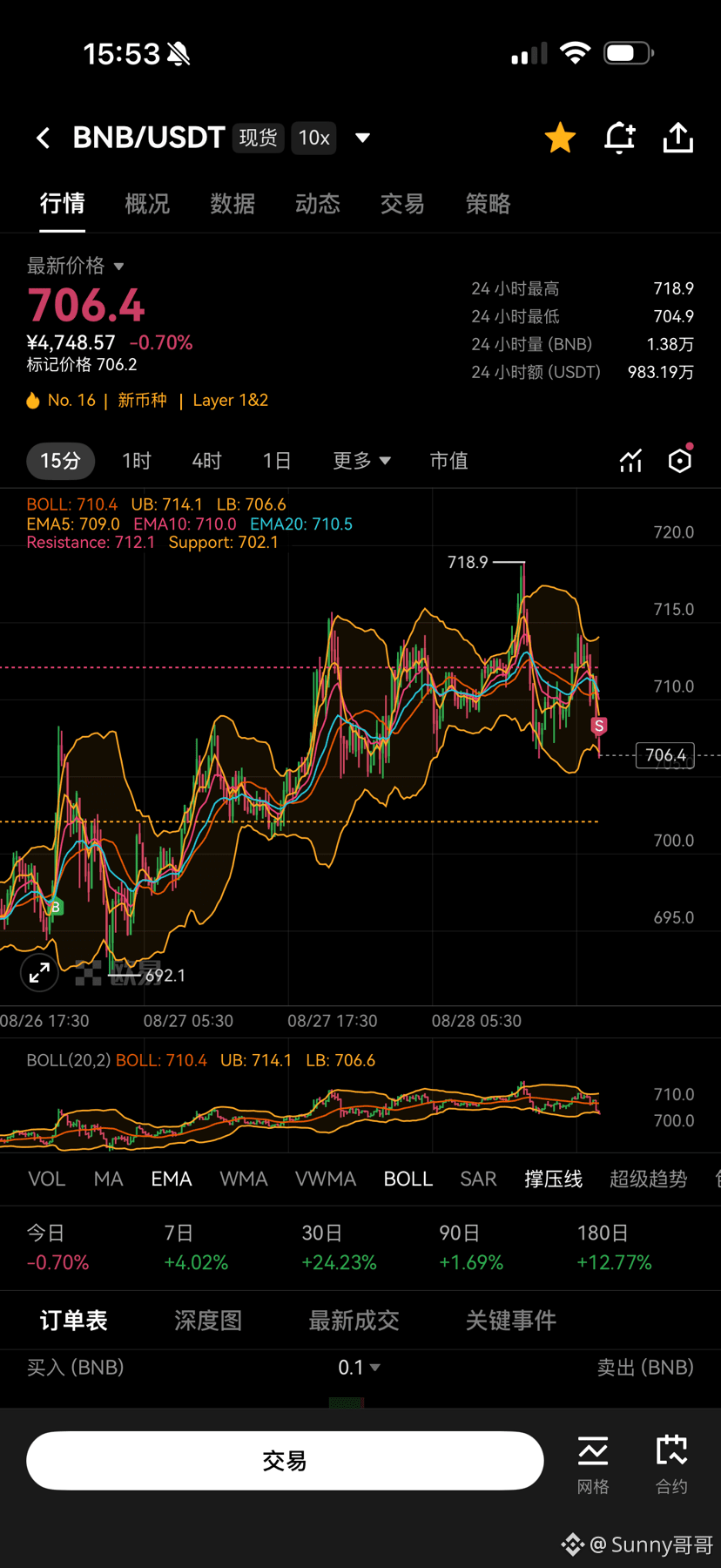Tap the 90日 +1.69% performance
This screenshot has width=721, height=1568.
coord(471,1247)
